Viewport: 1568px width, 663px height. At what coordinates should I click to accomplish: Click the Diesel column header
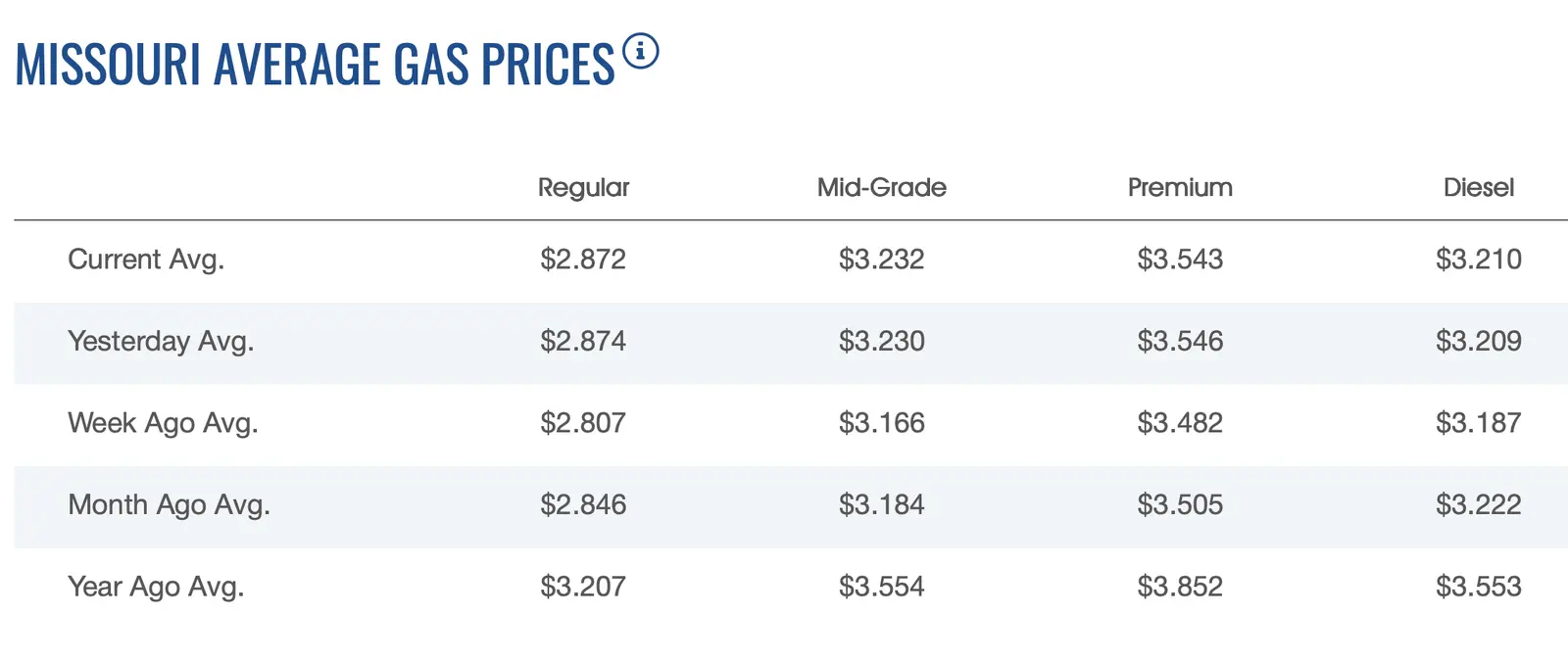(x=1478, y=187)
